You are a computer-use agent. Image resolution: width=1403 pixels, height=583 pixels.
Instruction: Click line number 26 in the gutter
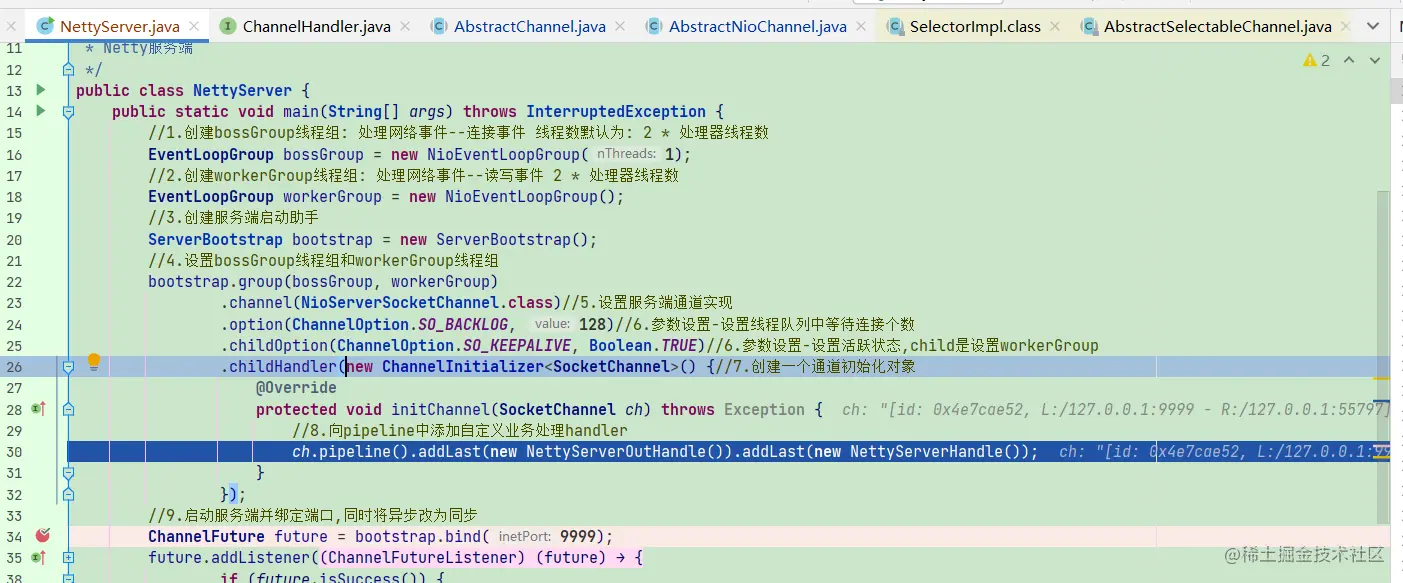(13, 366)
